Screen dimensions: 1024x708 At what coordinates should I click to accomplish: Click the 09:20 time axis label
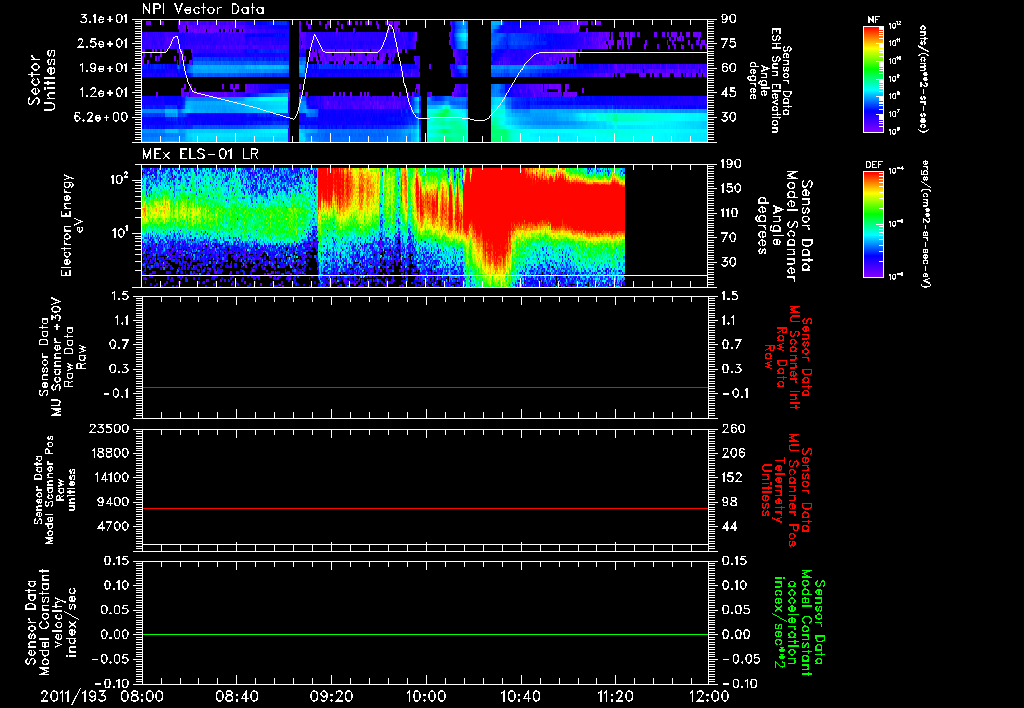click(x=331, y=696)
